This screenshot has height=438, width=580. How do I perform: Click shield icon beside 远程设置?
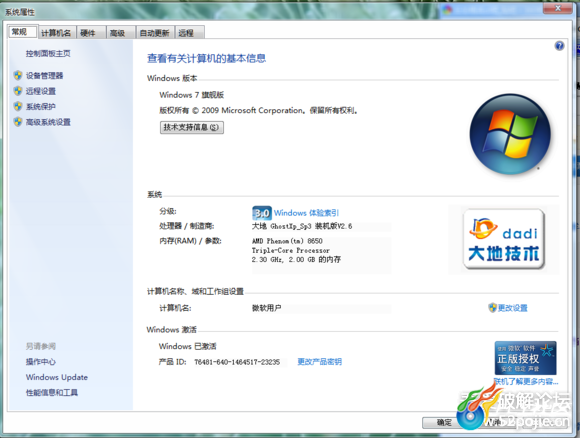pos(18,91)
